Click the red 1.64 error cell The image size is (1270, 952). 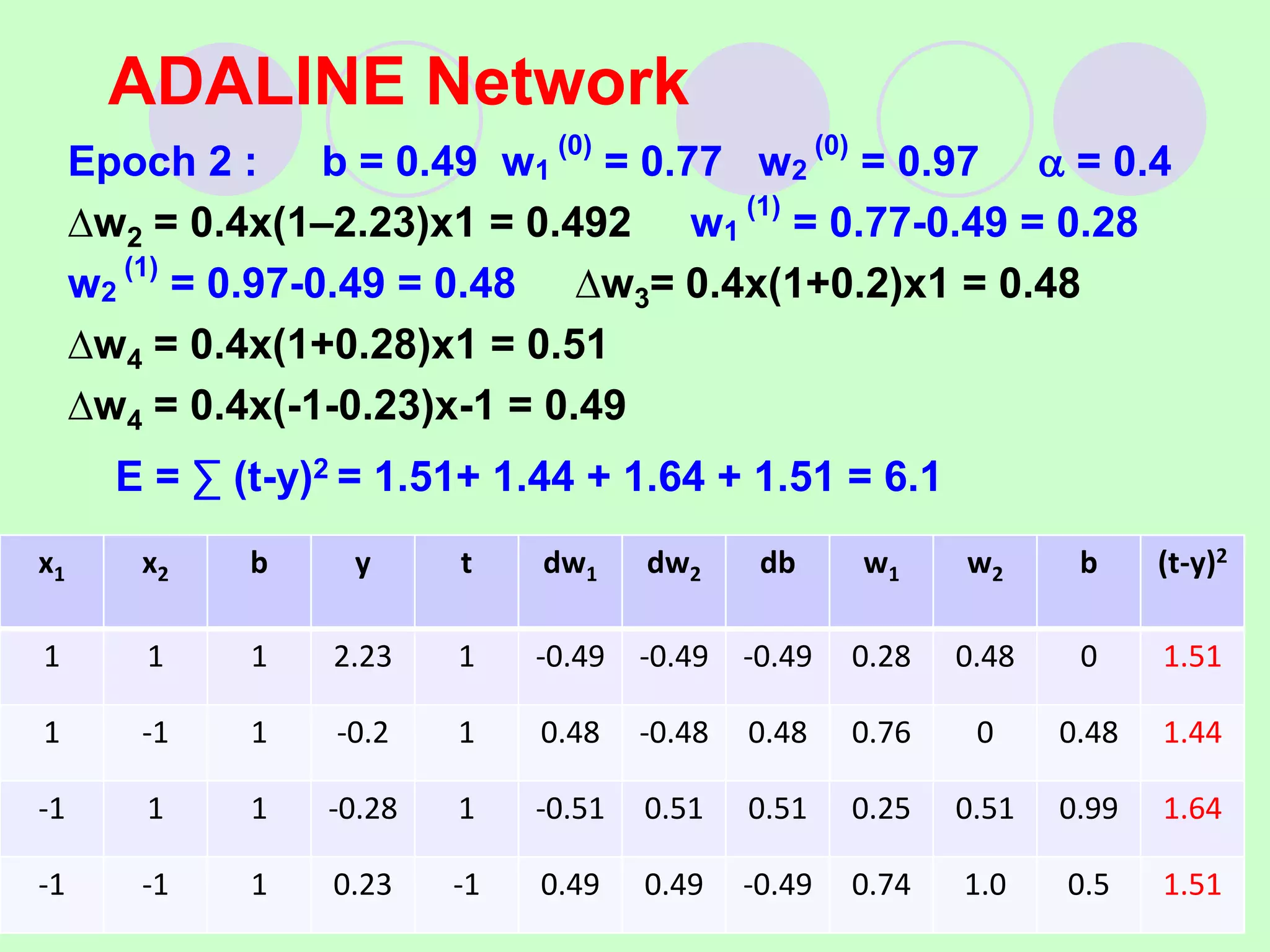click(x=1192, y=808)
